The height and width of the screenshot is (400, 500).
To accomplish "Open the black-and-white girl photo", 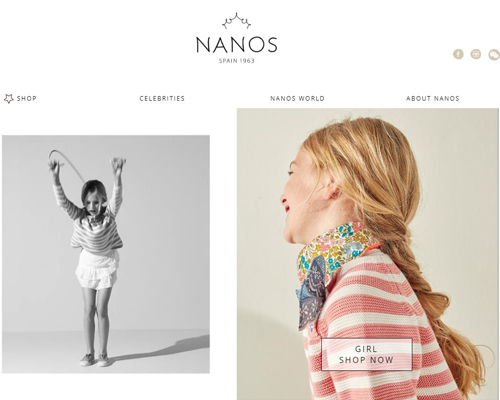I will point(106,254).
